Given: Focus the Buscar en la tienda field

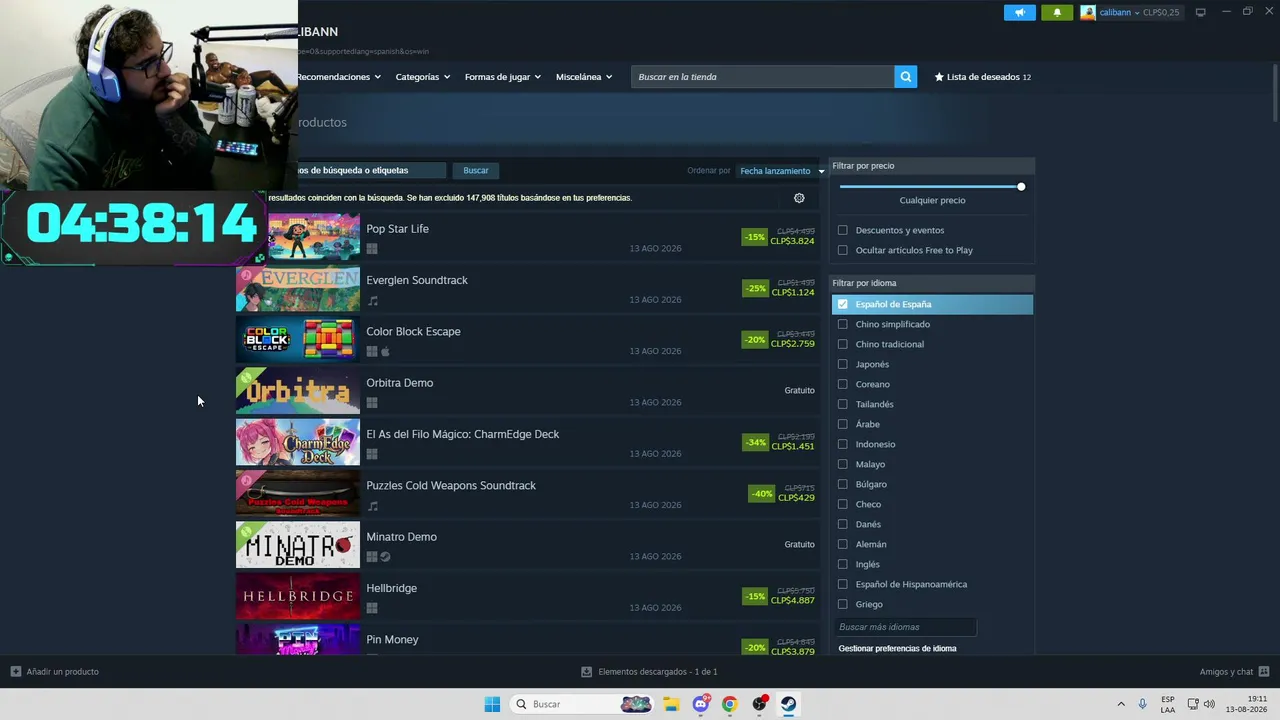Looking at the screenshot, I should (x=762, y=77).
